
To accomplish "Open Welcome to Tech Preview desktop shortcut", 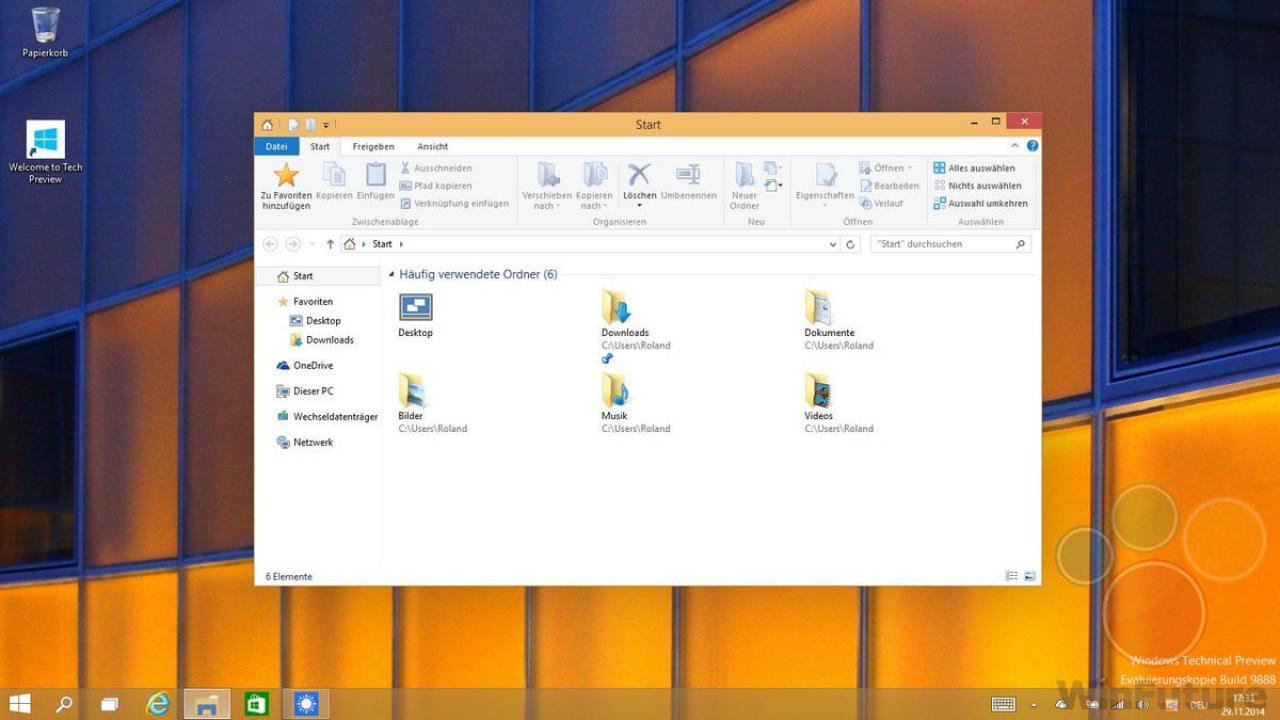I will point(45,153).
